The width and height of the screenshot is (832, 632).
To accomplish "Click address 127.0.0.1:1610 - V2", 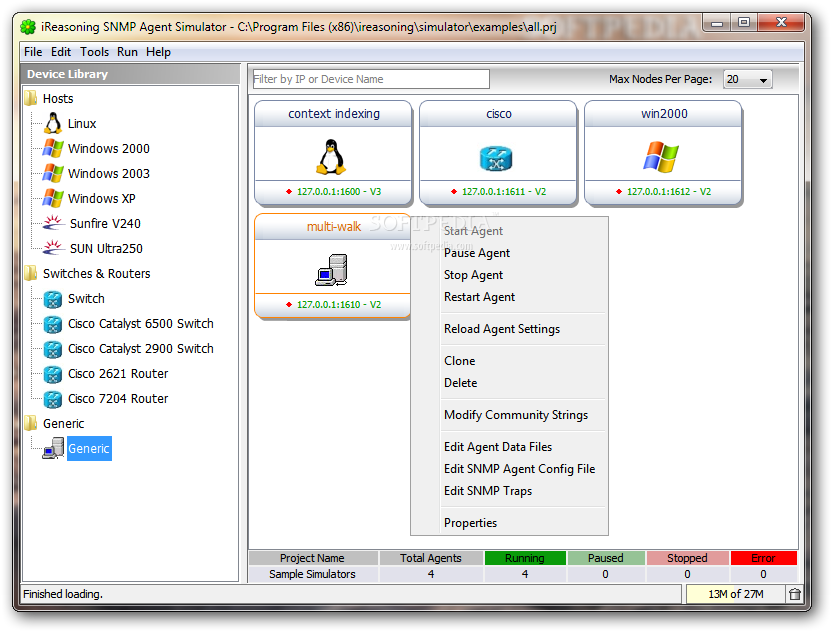I will tap(339, 305).
